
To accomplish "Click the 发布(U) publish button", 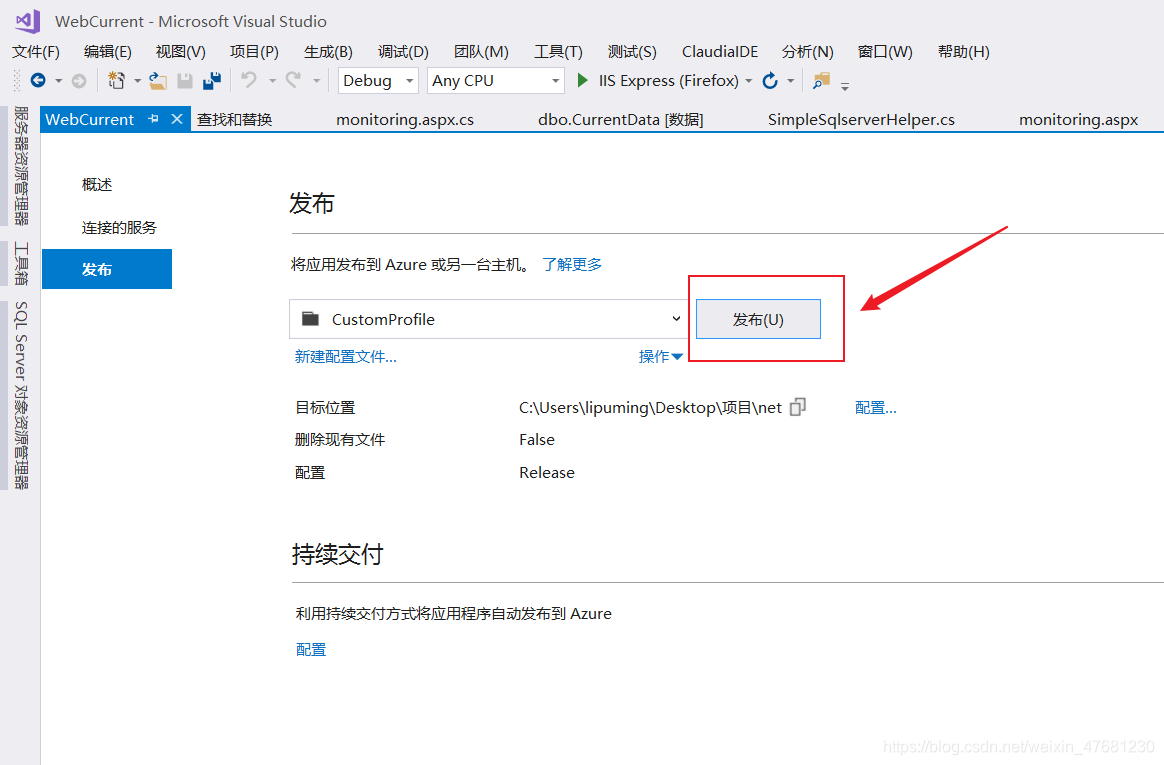I will click(758, 319).
